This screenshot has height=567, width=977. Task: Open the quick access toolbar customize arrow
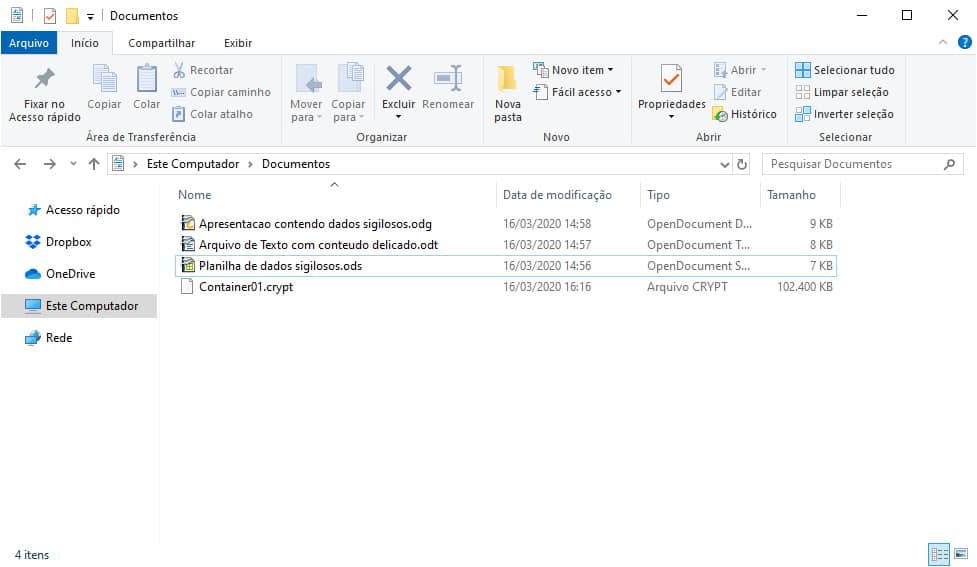90,16
